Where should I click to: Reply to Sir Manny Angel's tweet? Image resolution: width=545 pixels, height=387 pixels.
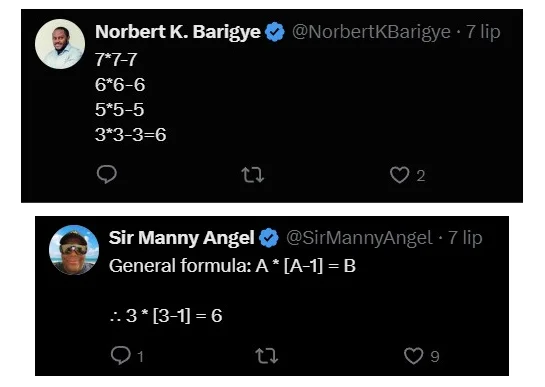point(121,356)
